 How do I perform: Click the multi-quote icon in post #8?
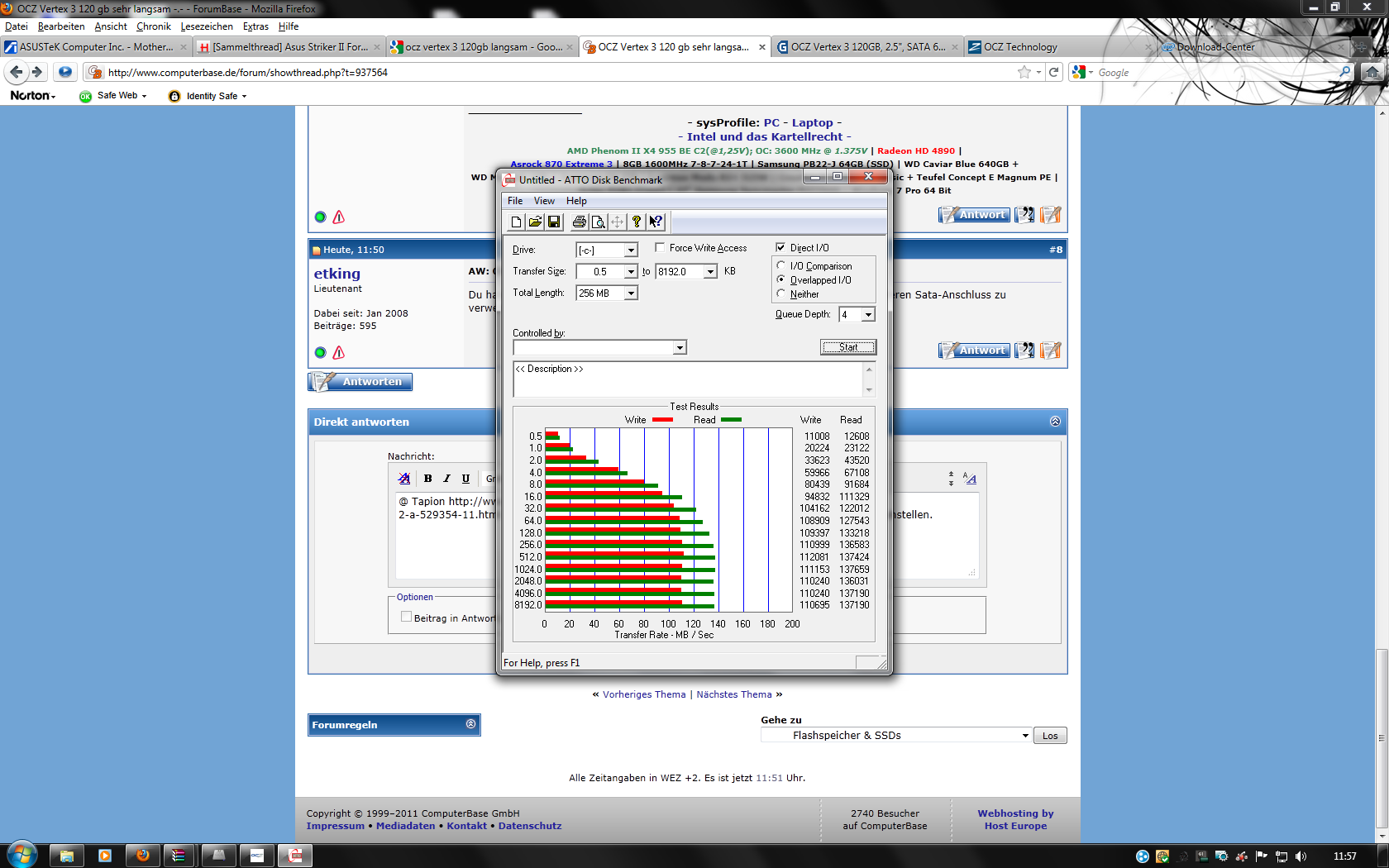[1025, 351]
